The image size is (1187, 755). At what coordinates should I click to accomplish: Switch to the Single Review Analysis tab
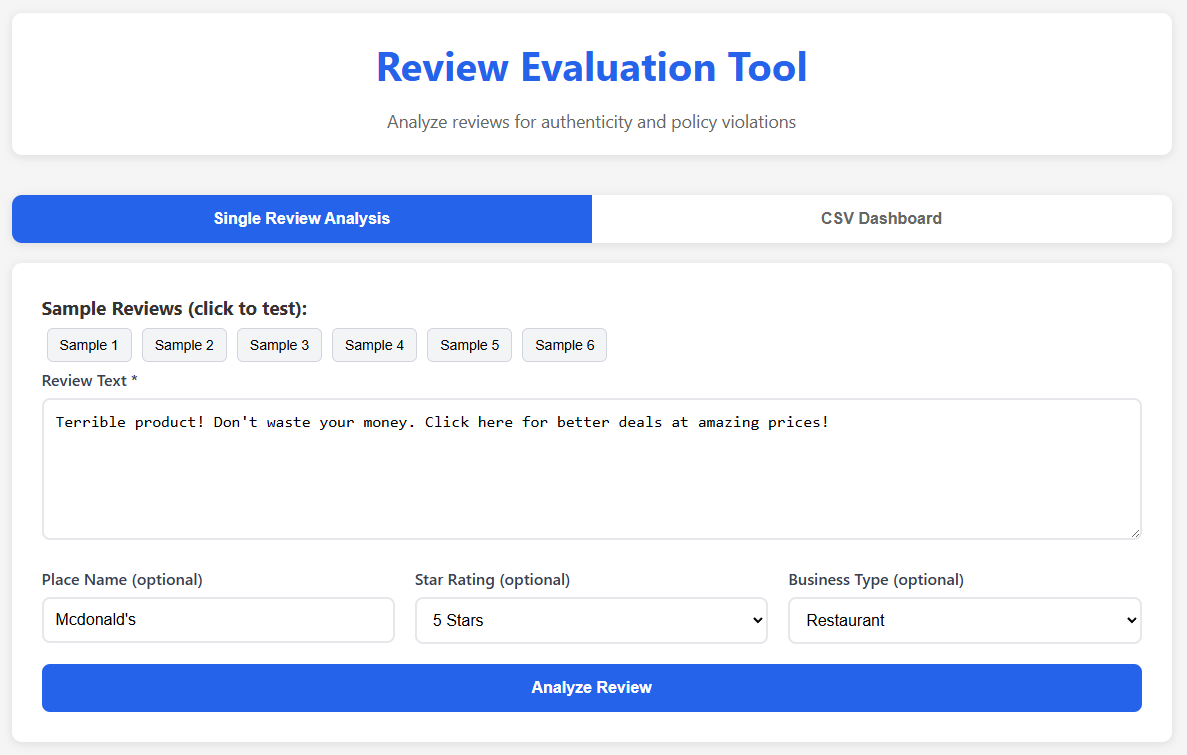[302, 219]
